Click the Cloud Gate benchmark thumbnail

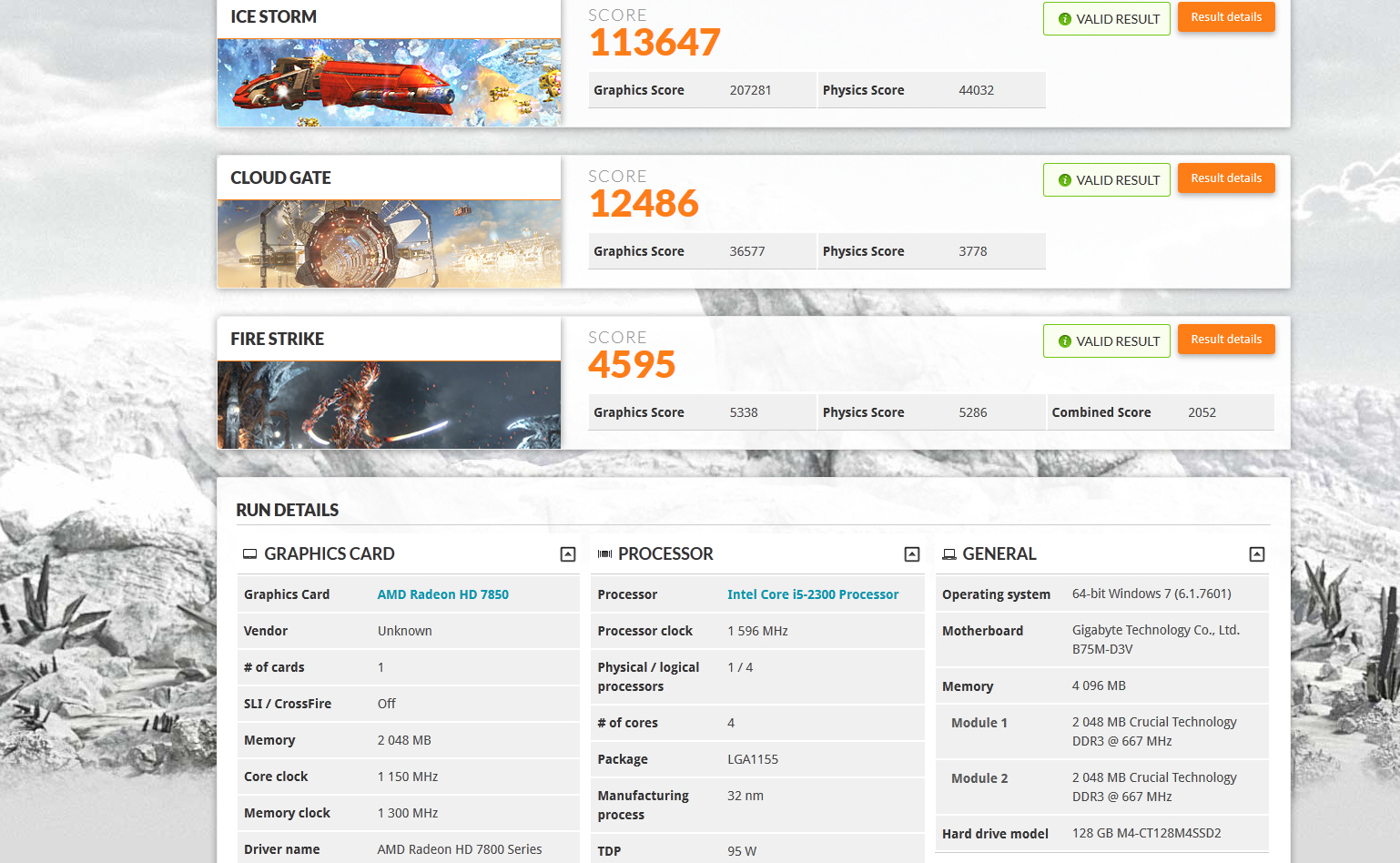tap(389, 243)
